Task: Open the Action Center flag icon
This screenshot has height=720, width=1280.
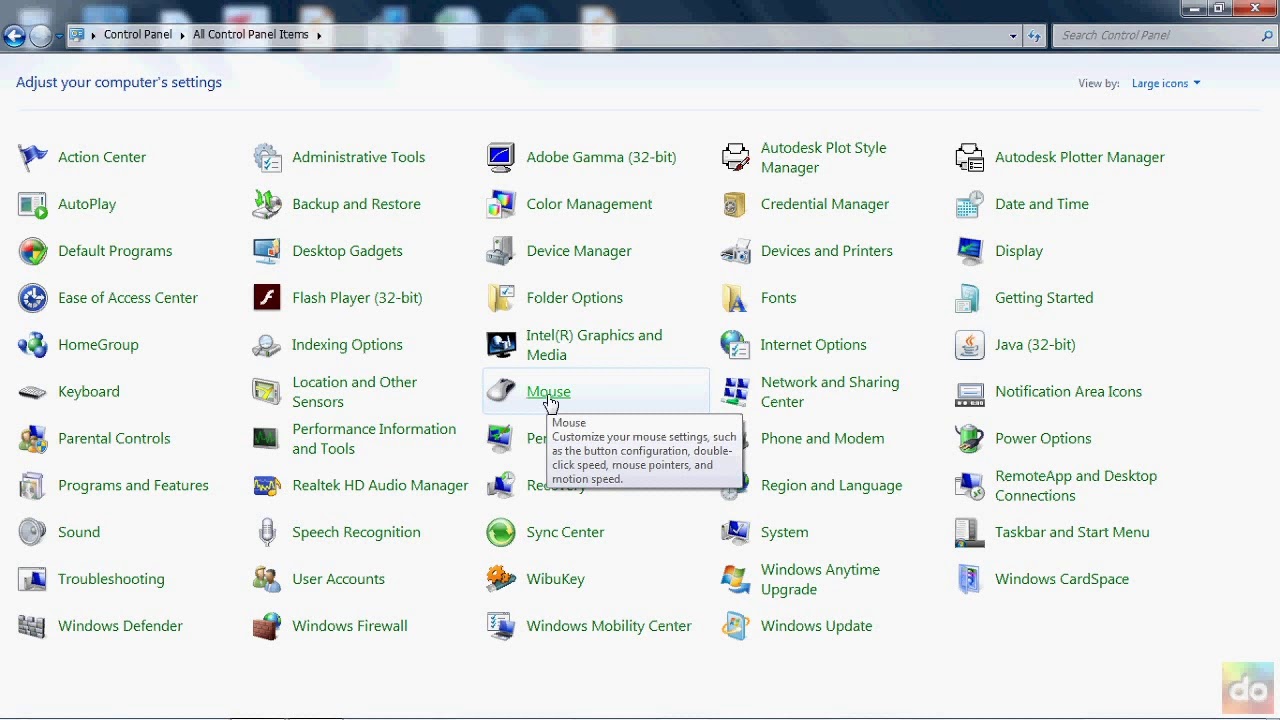Action: click(33, 157)
